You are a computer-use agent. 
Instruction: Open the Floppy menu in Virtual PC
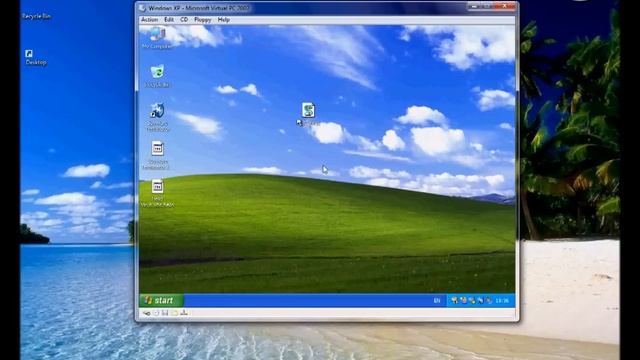pyautogui.click(x=202, y=20)
